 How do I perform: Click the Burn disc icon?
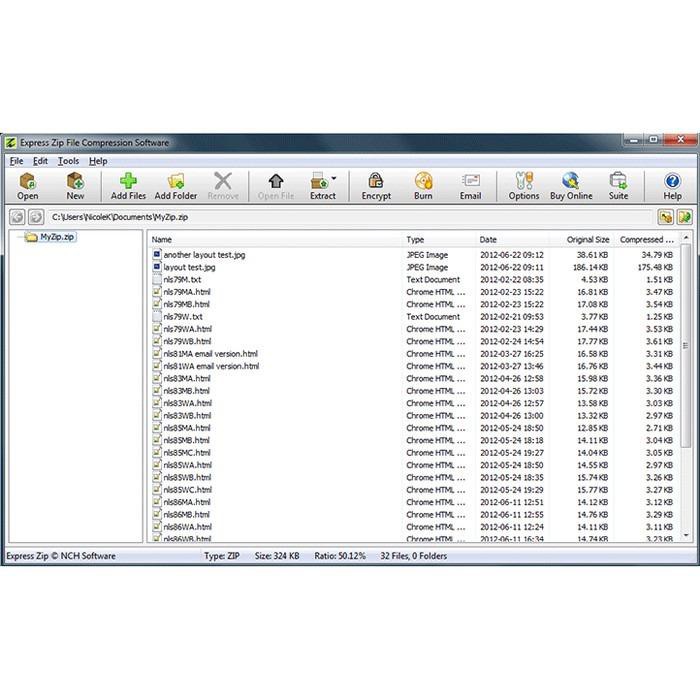pyautogui.click(x=423, y=186)
